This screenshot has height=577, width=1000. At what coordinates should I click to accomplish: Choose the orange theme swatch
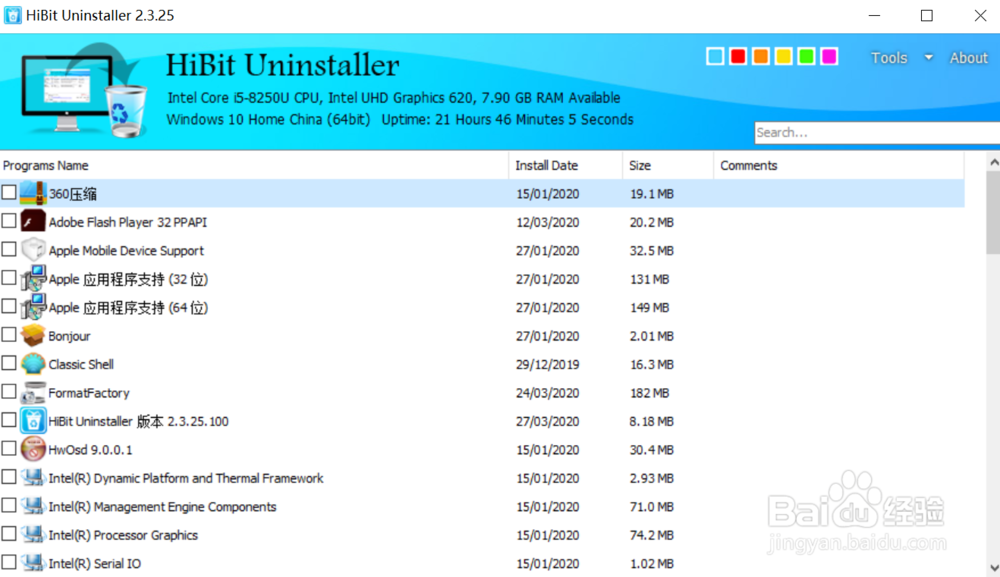pos(760,56)
